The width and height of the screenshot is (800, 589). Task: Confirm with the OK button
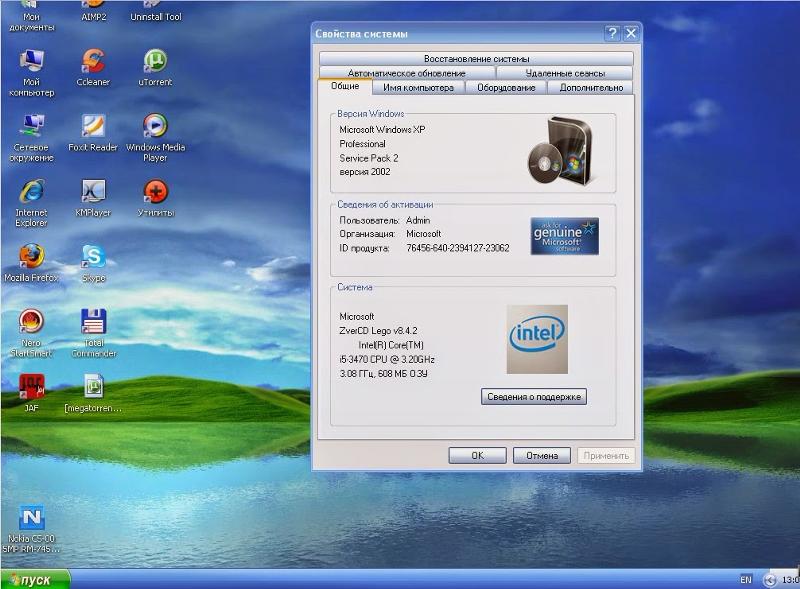(478, 455)
